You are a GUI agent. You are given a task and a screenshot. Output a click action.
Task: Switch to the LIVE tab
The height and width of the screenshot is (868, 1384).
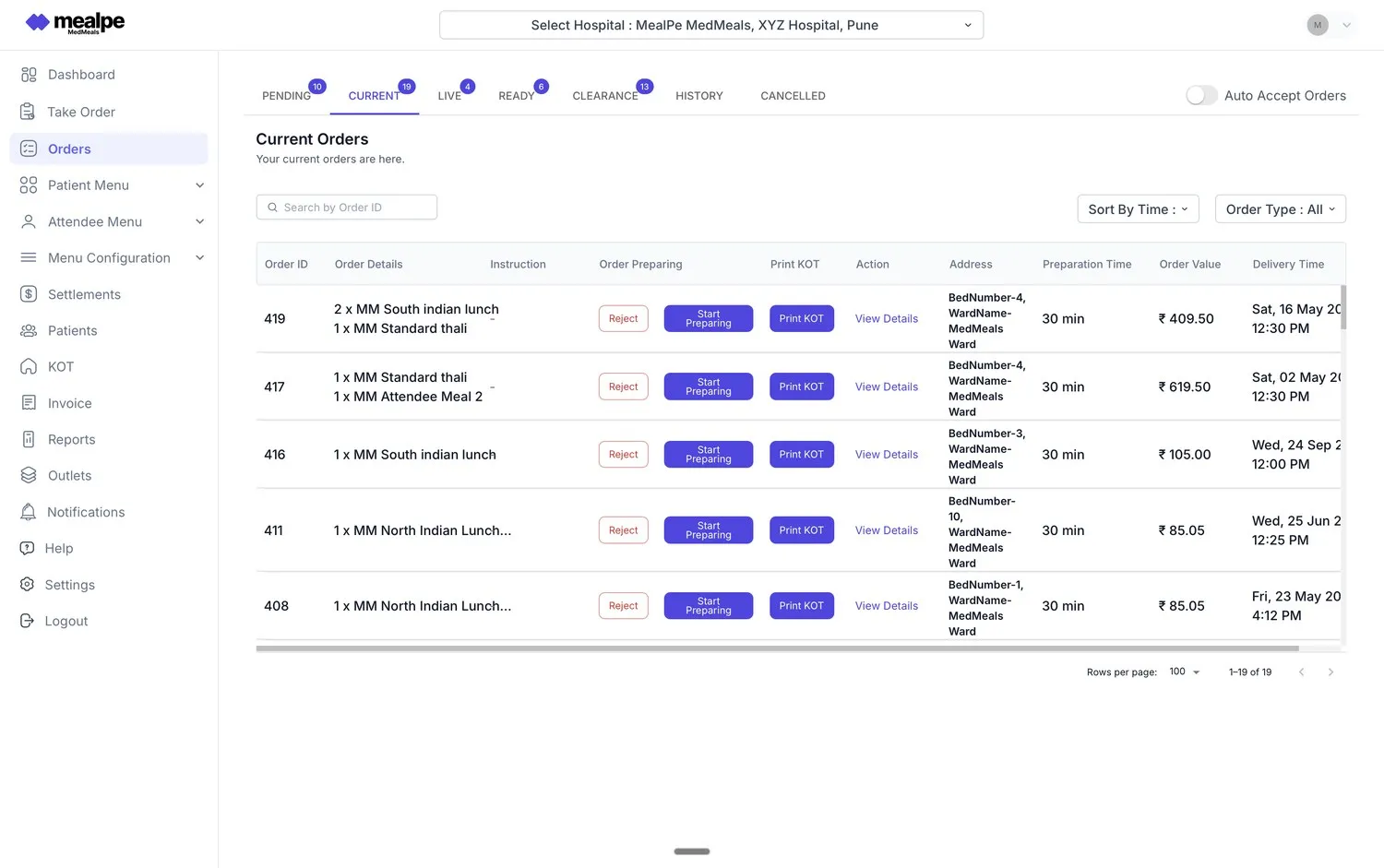coord(449,96)
